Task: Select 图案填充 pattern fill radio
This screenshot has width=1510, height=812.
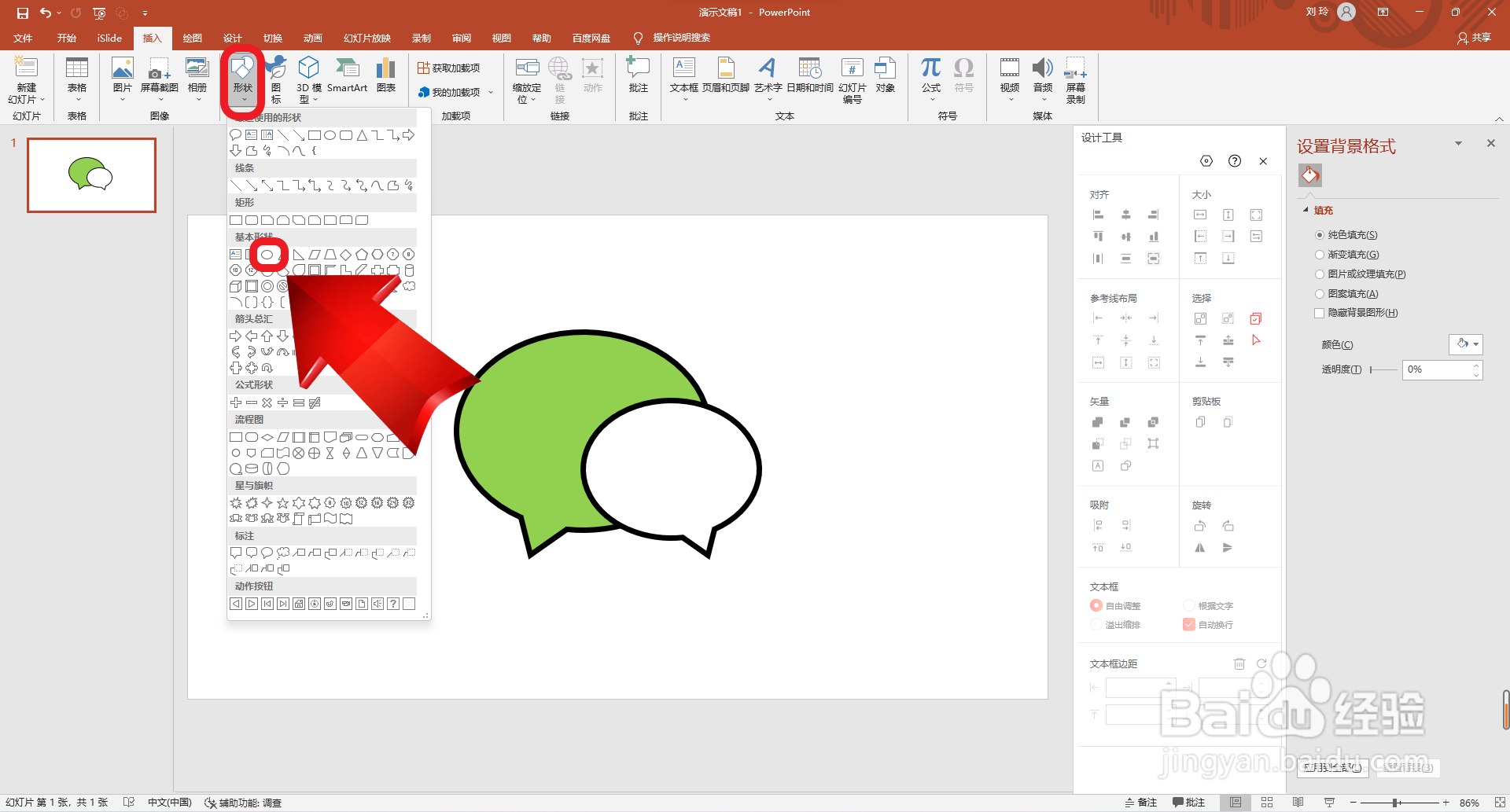Action: [1320, 294]
